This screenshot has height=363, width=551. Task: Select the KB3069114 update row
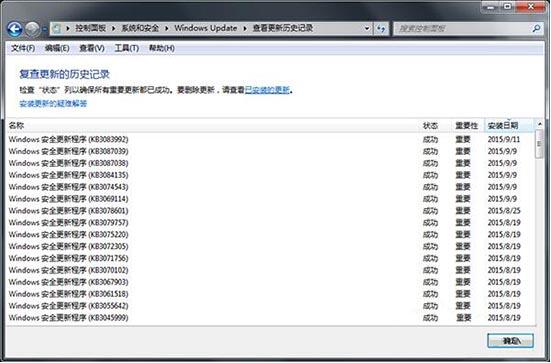pyautogui.click(x=271, y=199)
